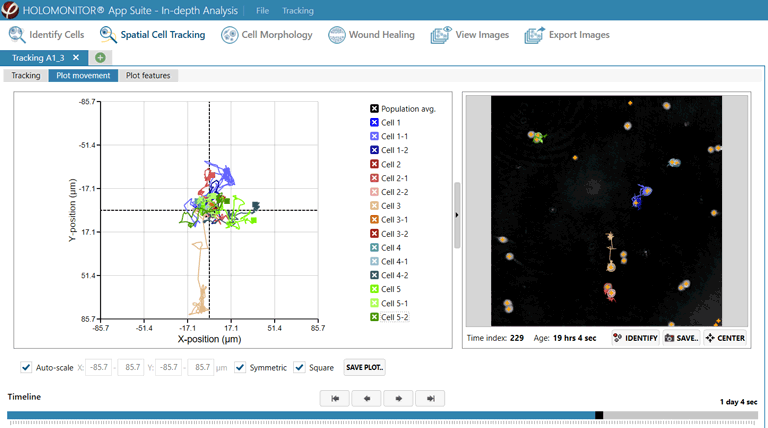The height and width of the screenshot is (428, 768).
Task: Click the timeline slider handle
Action: (x=599, y=415)
